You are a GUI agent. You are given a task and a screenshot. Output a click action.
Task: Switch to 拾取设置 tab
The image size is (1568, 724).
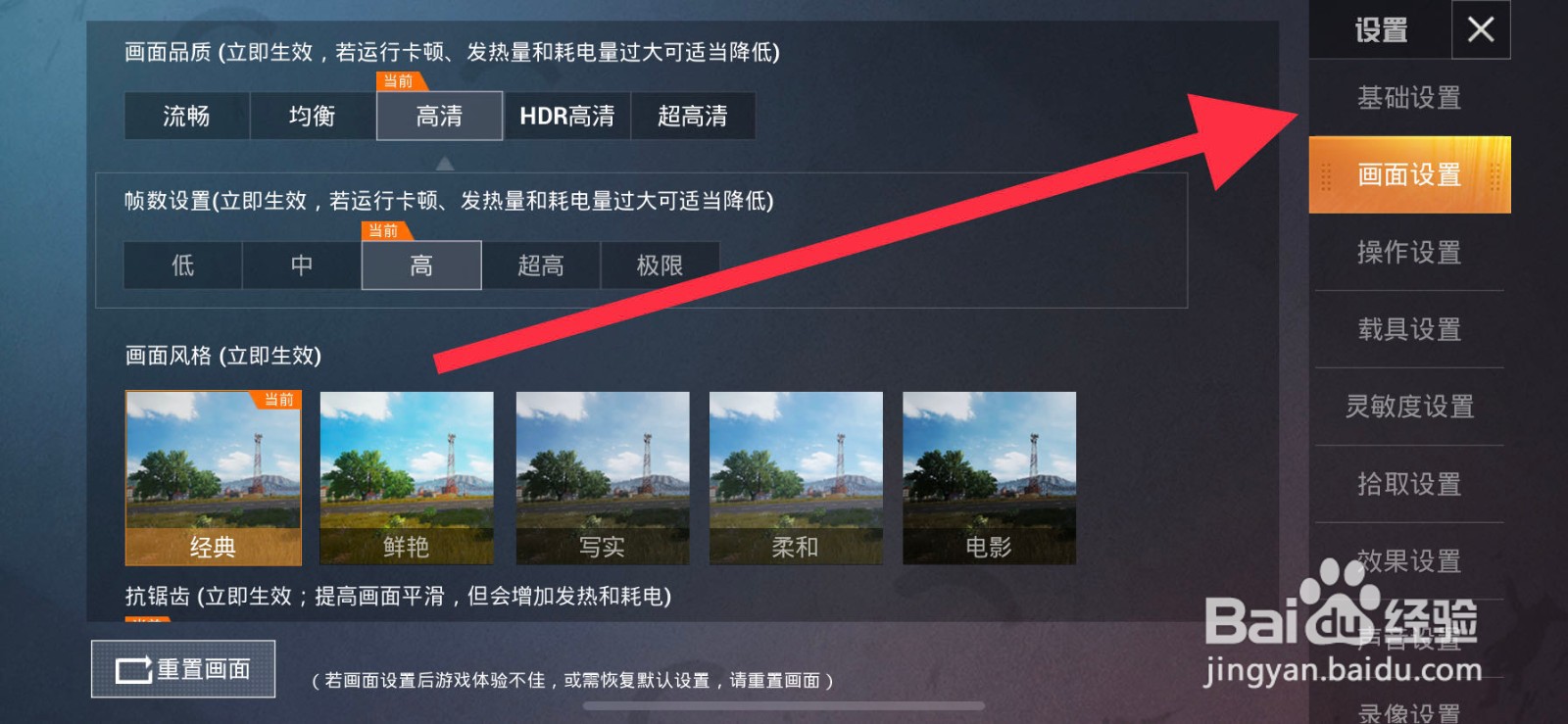(x=1409, y=484)
